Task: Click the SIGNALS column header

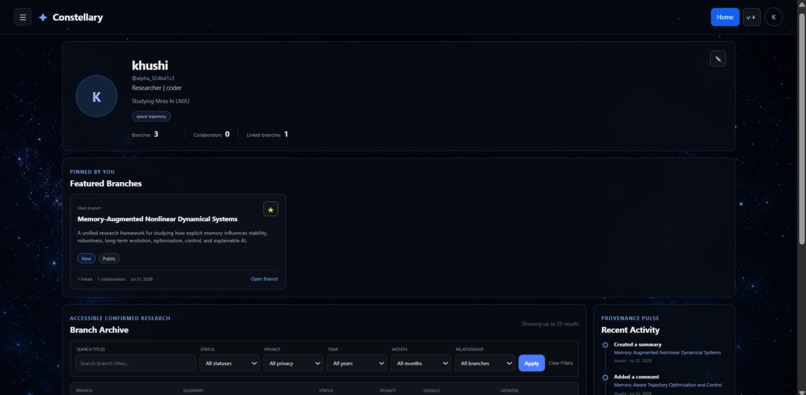Action: click(432, 391)
